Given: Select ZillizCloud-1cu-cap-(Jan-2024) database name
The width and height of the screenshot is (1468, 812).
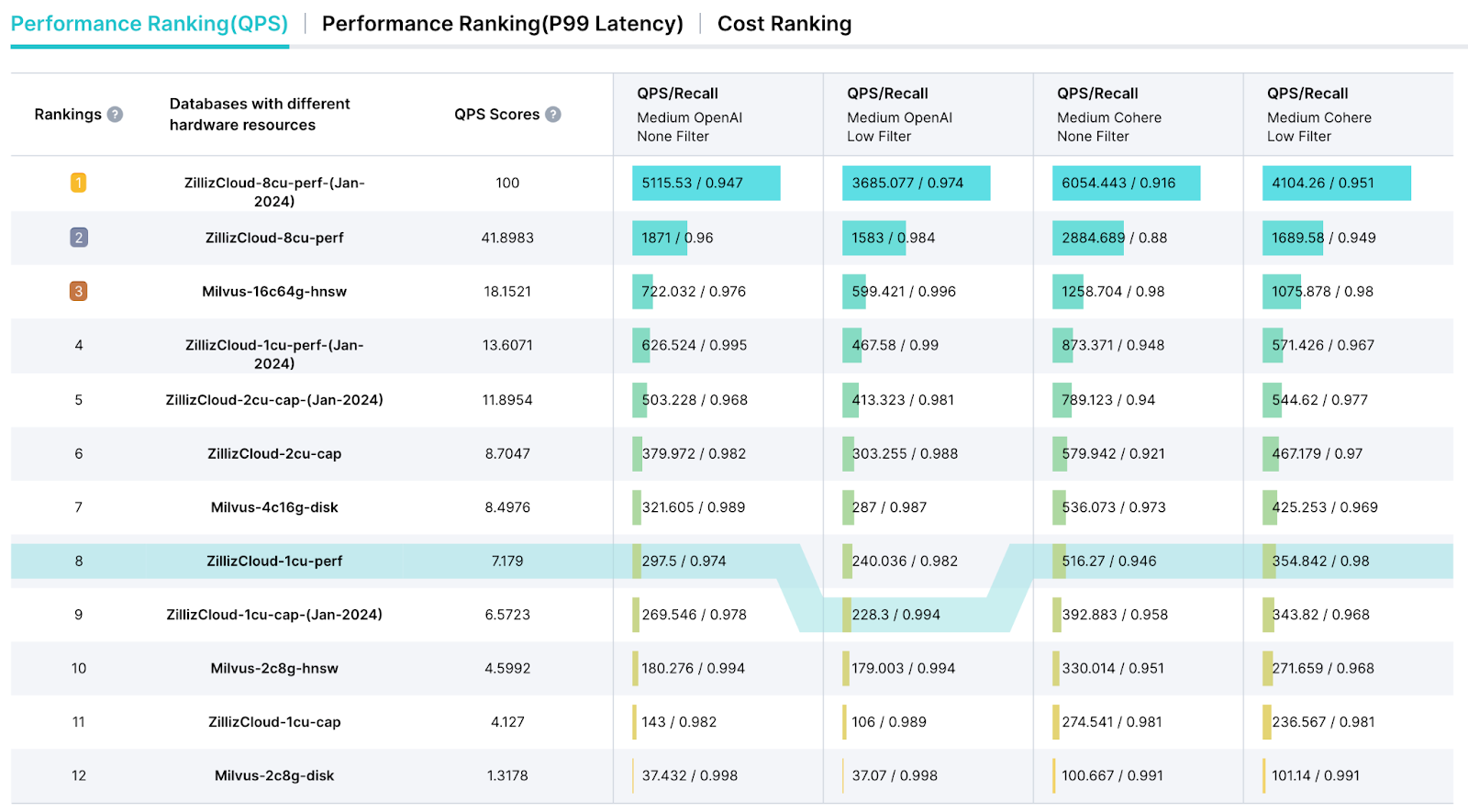Looking at the screenshot, I should (x=274, y=615).
